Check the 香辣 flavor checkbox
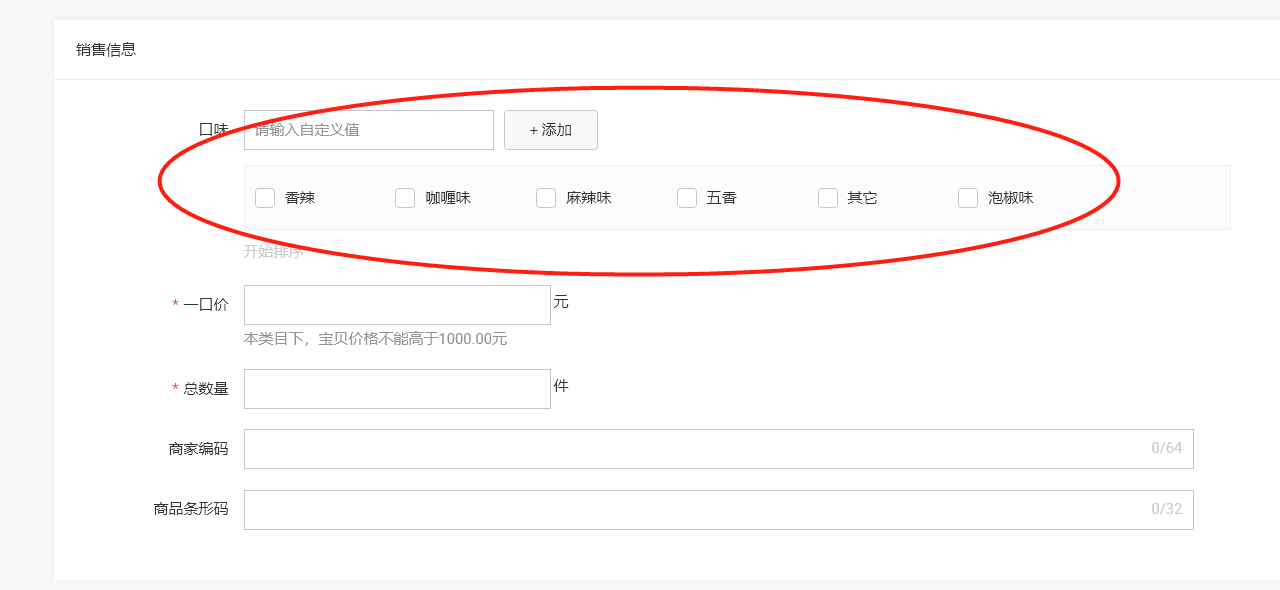1280x590 pixels. pyautogui.click(x=265, y=198)
